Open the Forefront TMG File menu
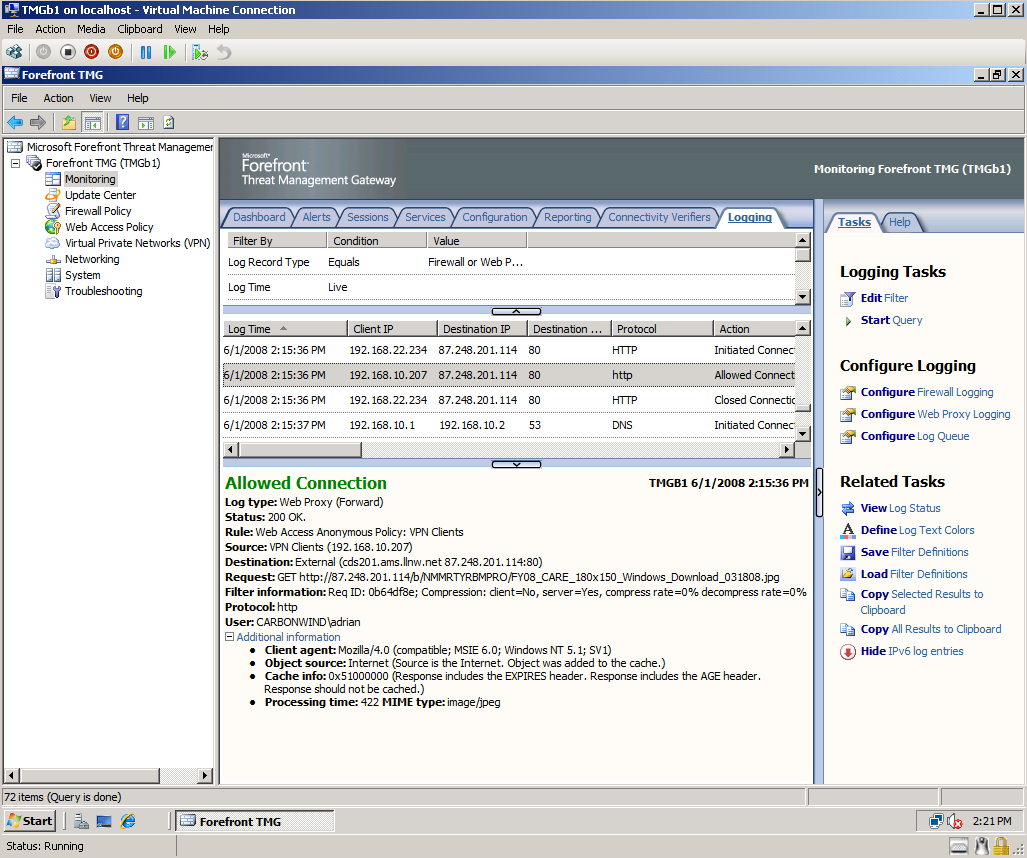1027x858 pixels. pyautogui.click(x=19, y=98)
